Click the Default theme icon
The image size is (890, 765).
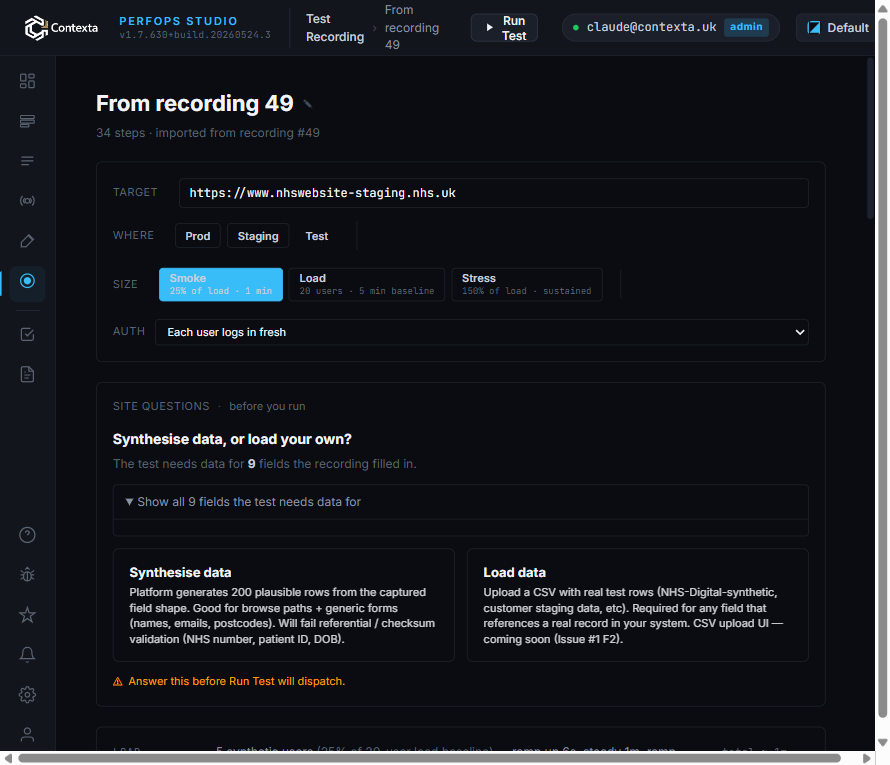click(813, 28)
